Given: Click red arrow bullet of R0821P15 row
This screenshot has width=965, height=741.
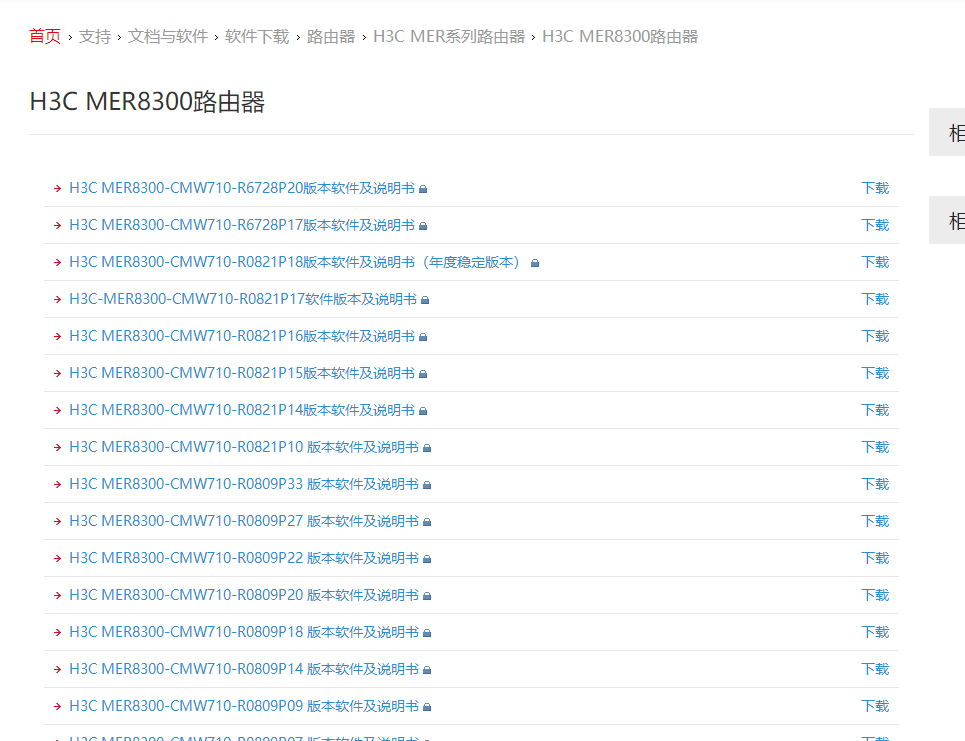Looking at the screenshot, I should [57, 374].
